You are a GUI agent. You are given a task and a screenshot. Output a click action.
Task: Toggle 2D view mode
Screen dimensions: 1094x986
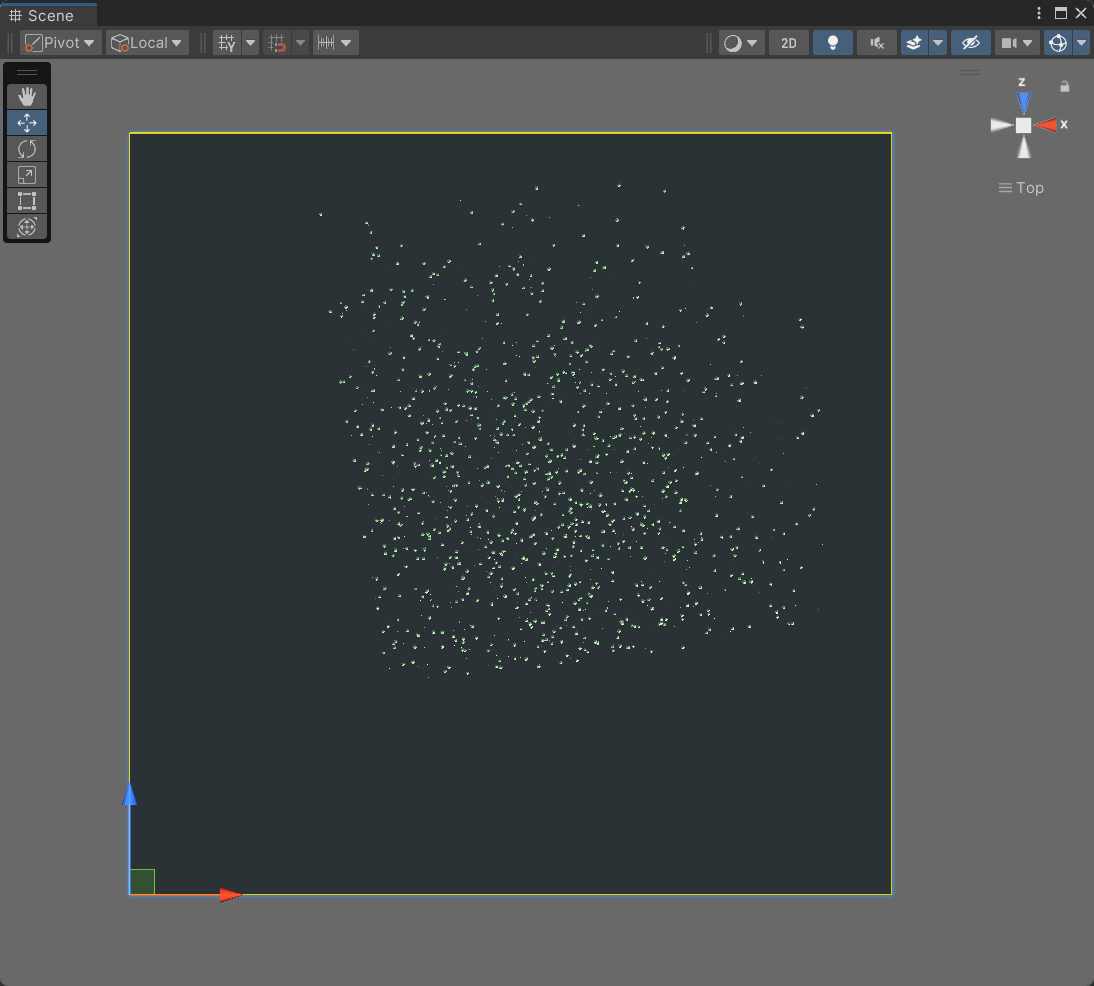(788, 43)
